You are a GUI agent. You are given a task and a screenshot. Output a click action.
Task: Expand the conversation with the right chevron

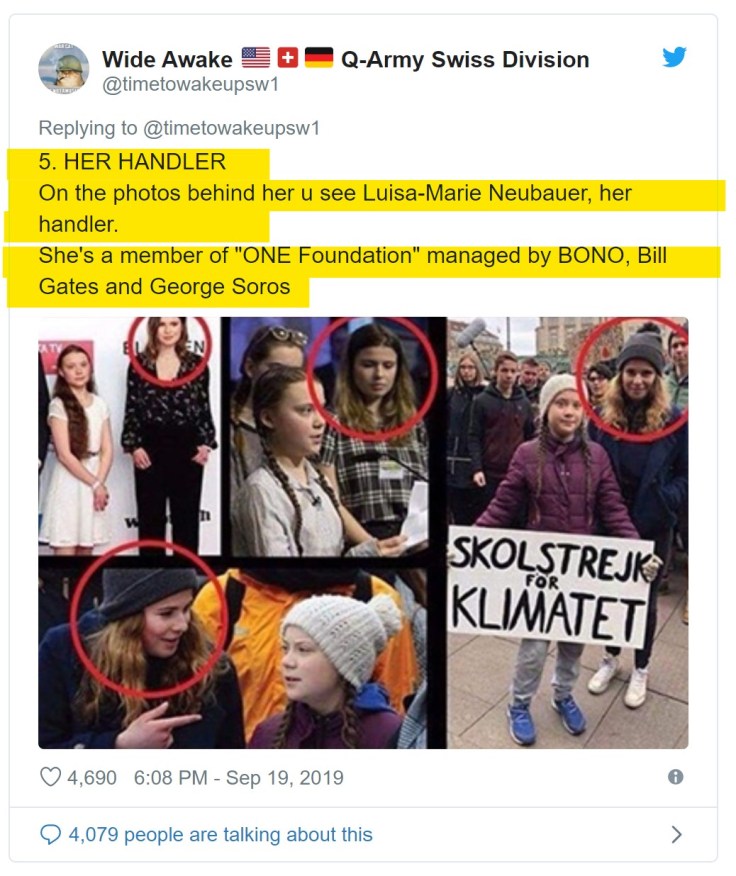click(x=676, y=834)
